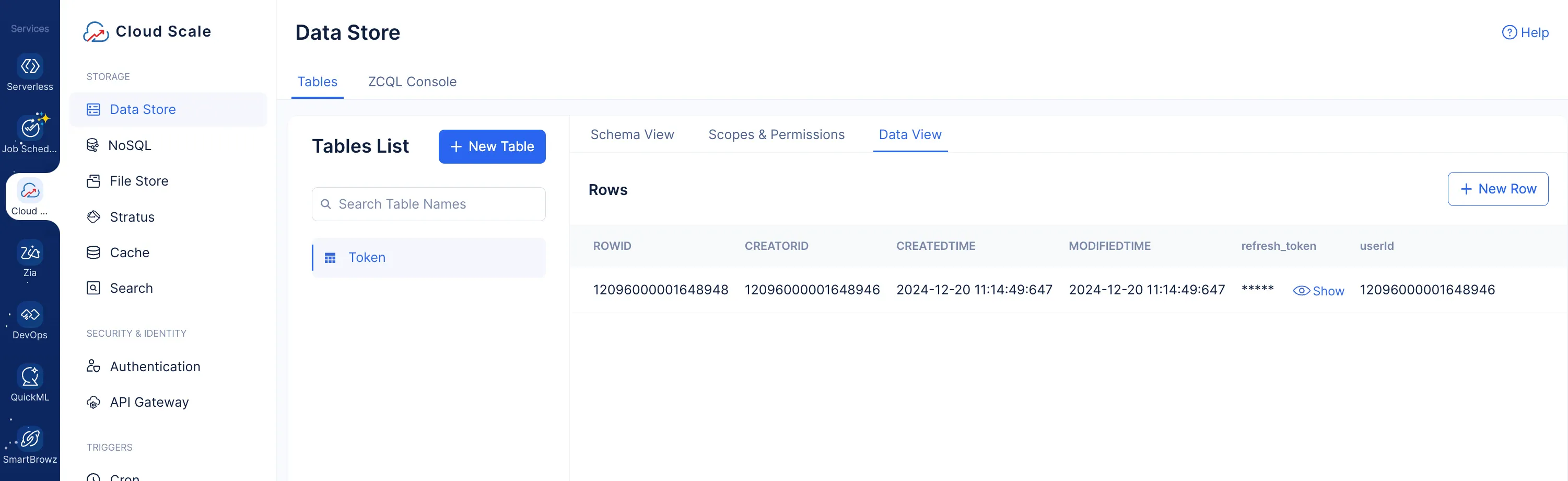Focus the Search Table Names field
The image size is (1568, 481).
click(428, 204)
